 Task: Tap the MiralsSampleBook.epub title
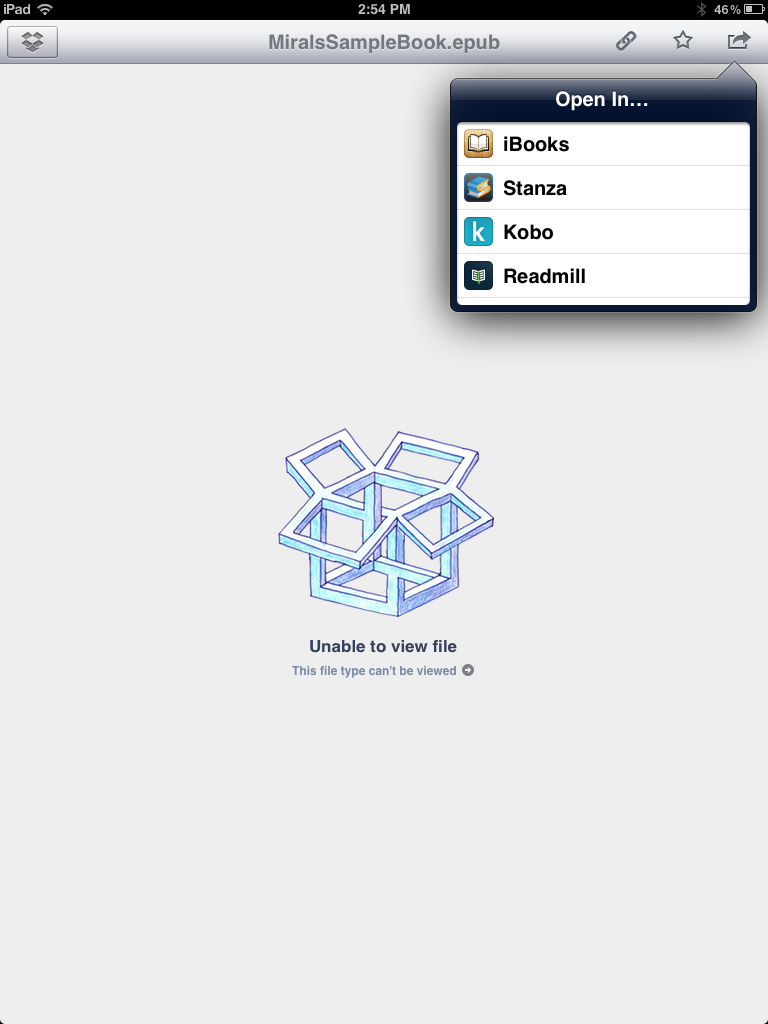pyautogui.click(x=384, y=42)
